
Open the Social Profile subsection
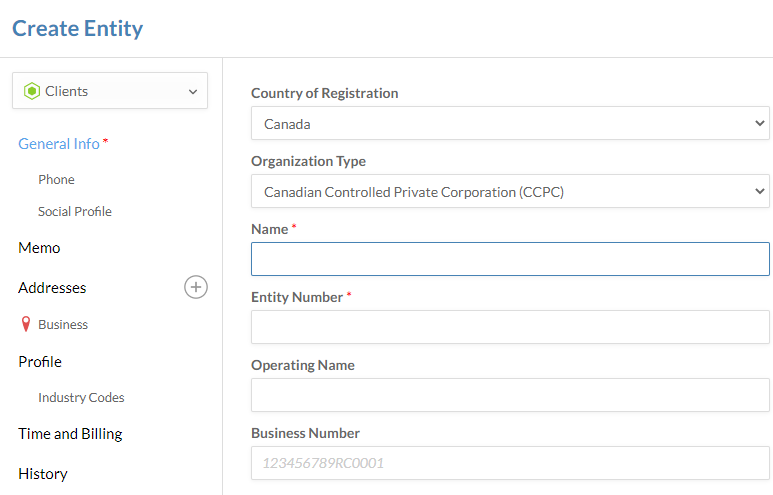point(75,212)
